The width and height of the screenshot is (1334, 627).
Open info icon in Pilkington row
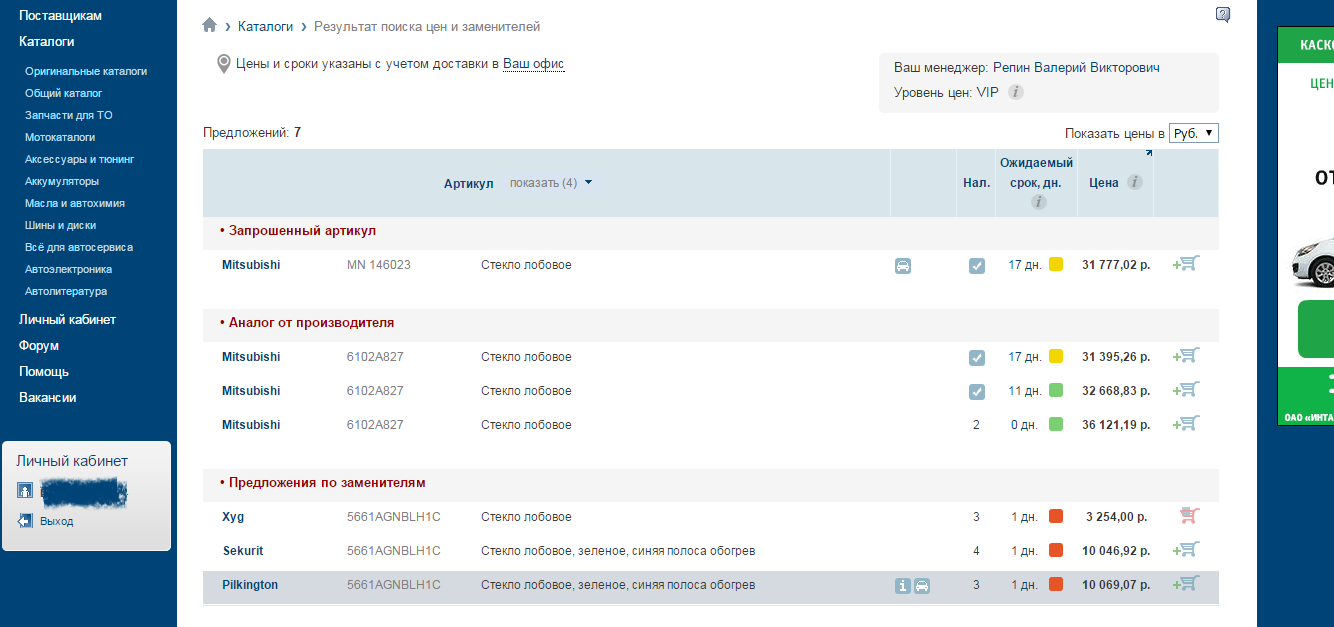coord(903,586)
